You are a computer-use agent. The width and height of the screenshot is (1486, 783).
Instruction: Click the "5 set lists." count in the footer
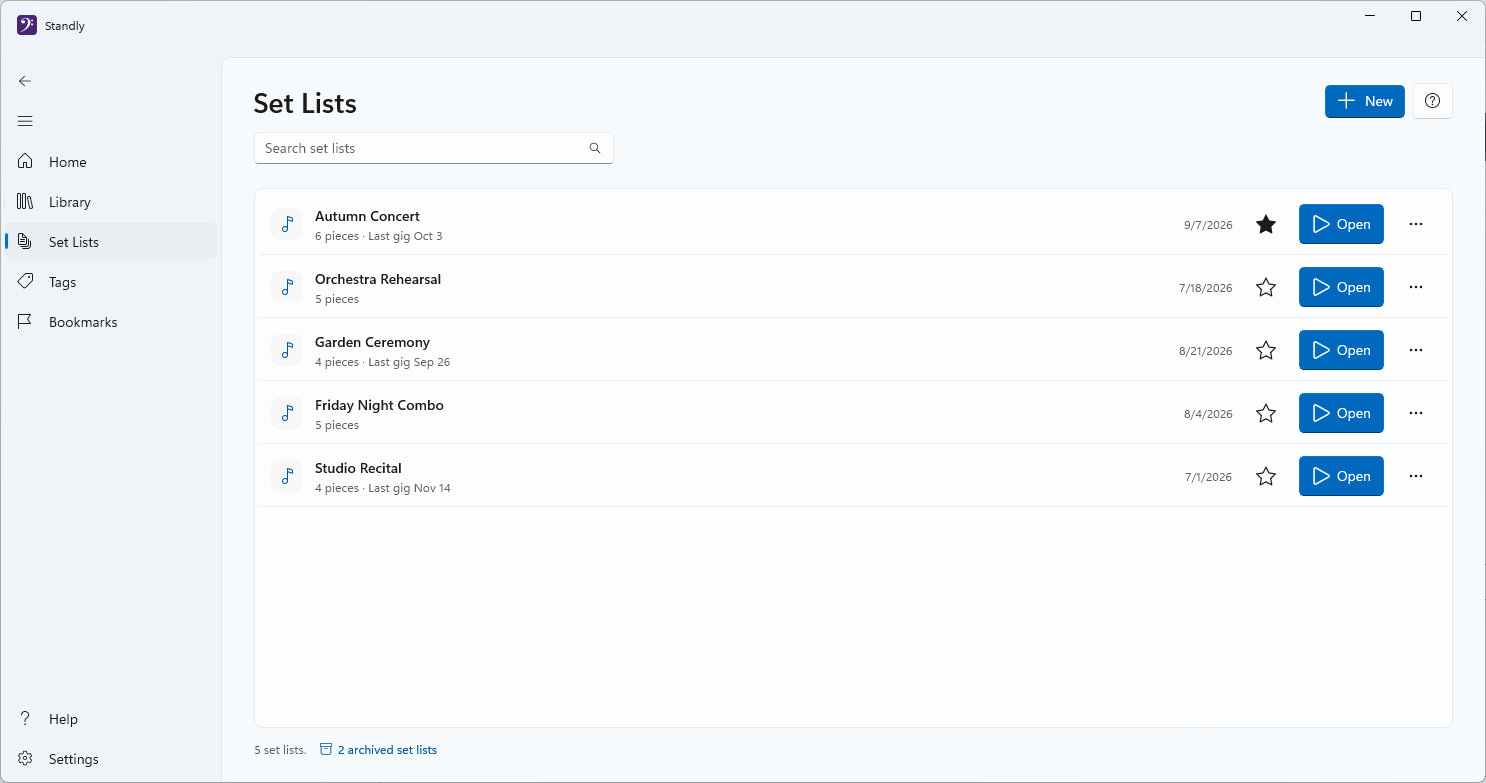[x=281, y=750]
